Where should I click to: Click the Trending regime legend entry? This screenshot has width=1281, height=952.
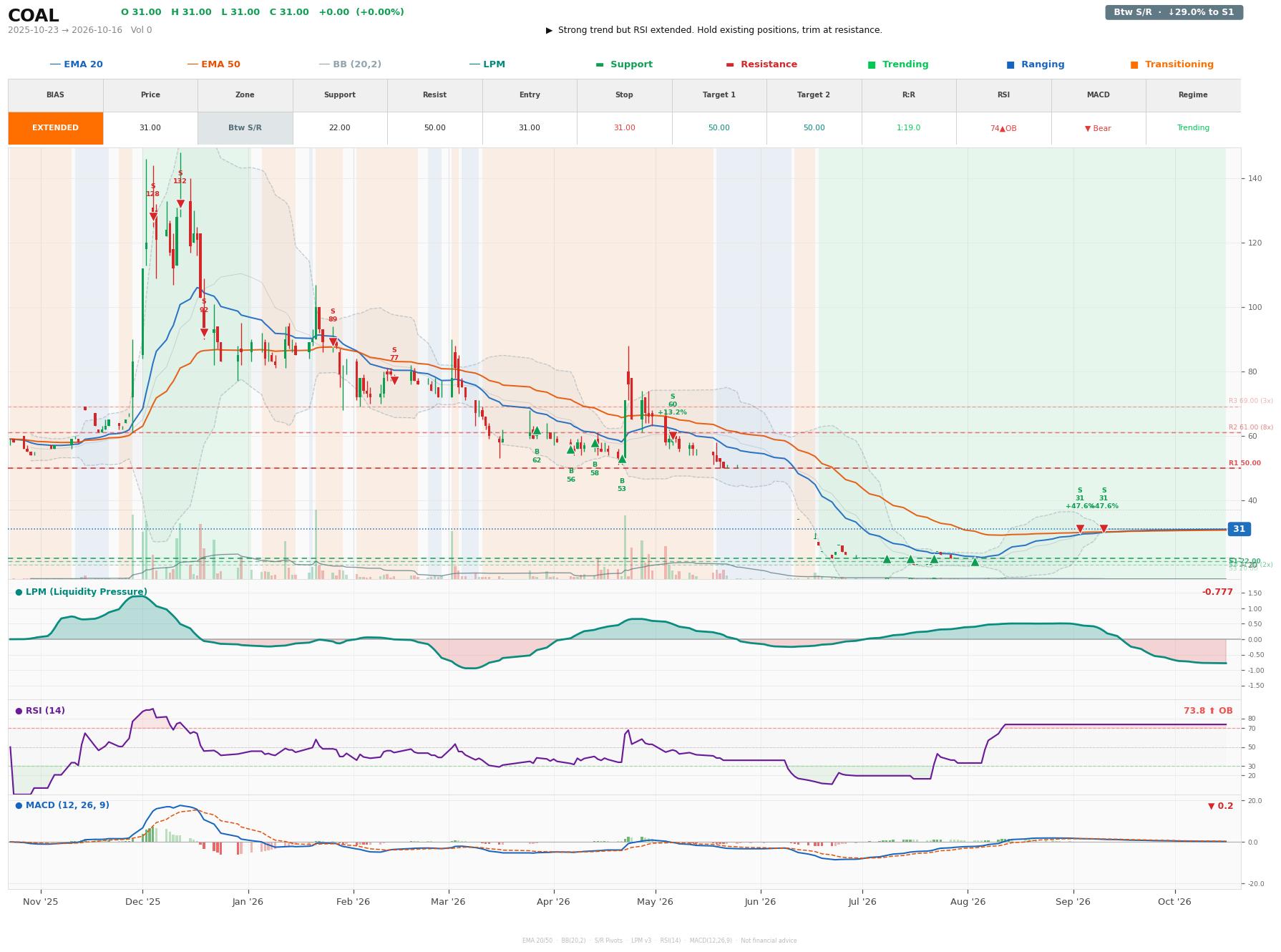(898, 64)
